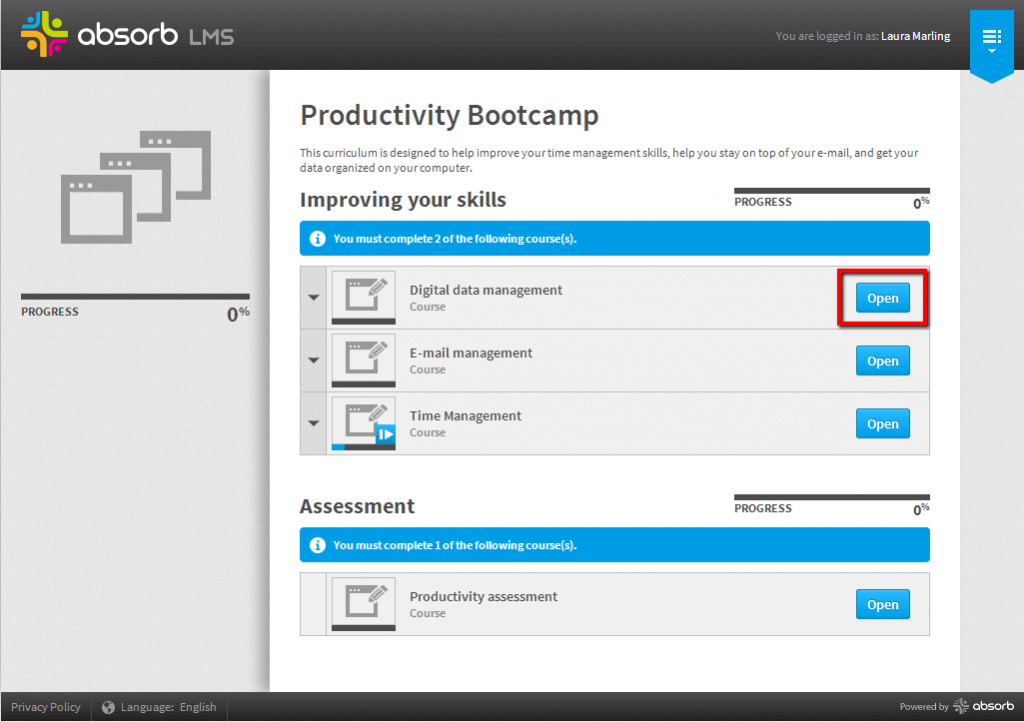Click the E-mail management title
Screen dimensions: 1024x722
[471, 353]
